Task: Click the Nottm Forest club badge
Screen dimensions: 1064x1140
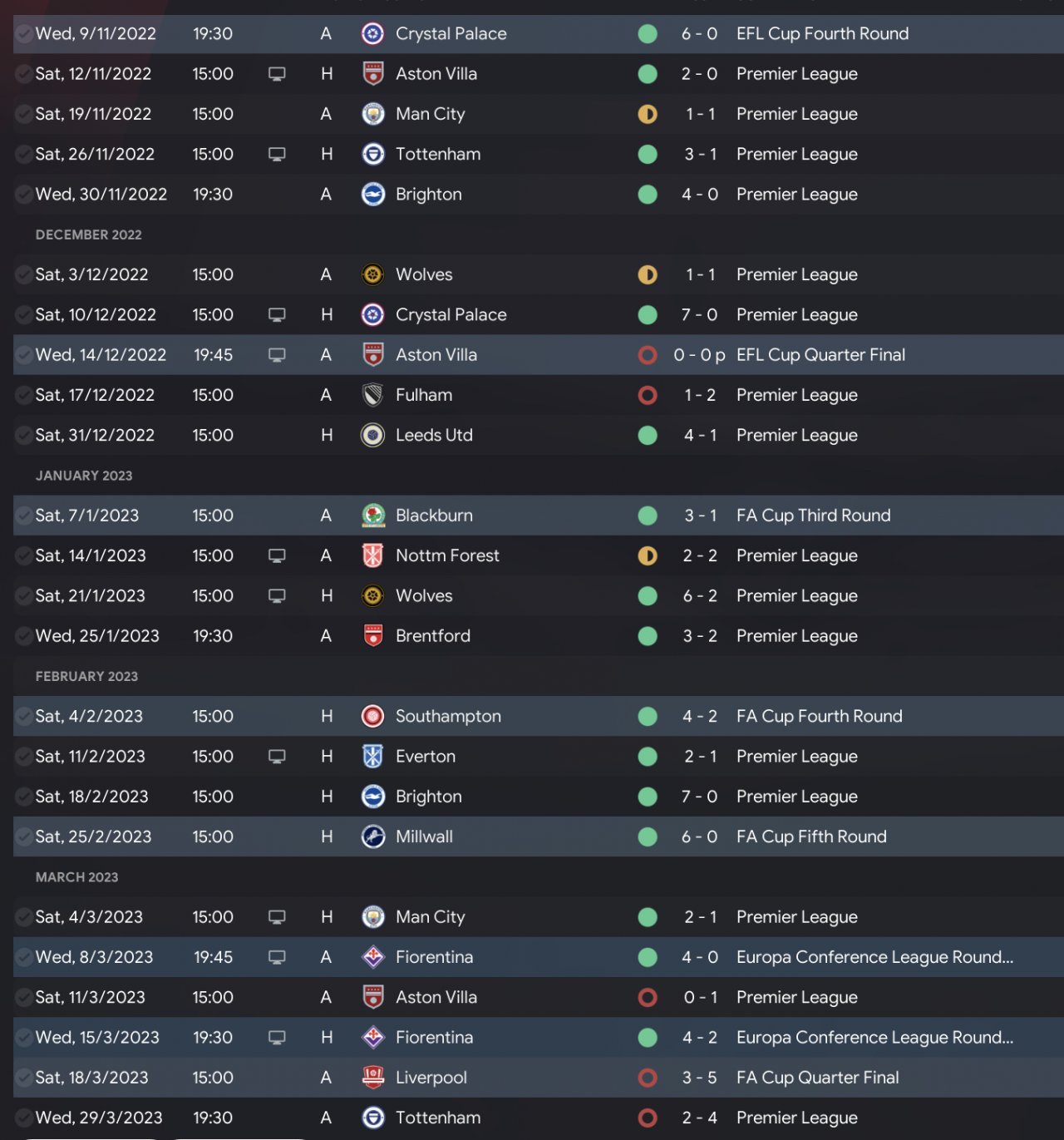Action: [x=373, y=555]
